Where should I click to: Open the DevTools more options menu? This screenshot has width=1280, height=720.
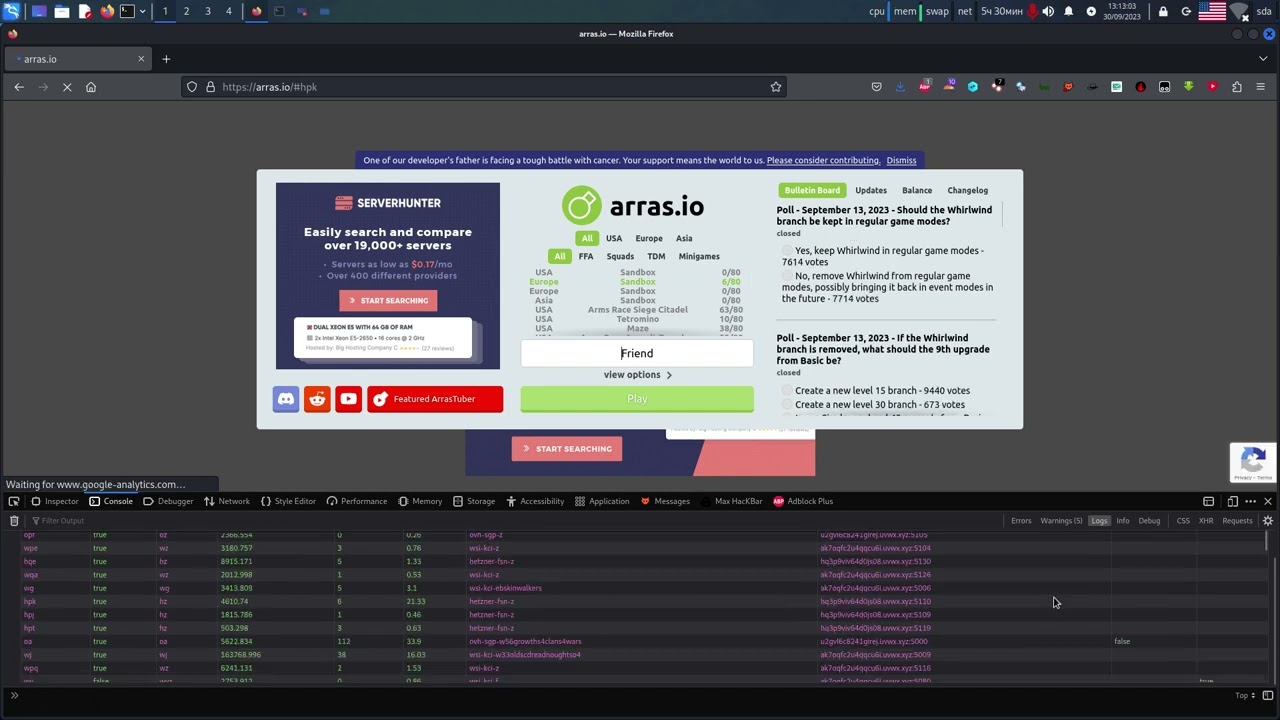pos(1251,501)
